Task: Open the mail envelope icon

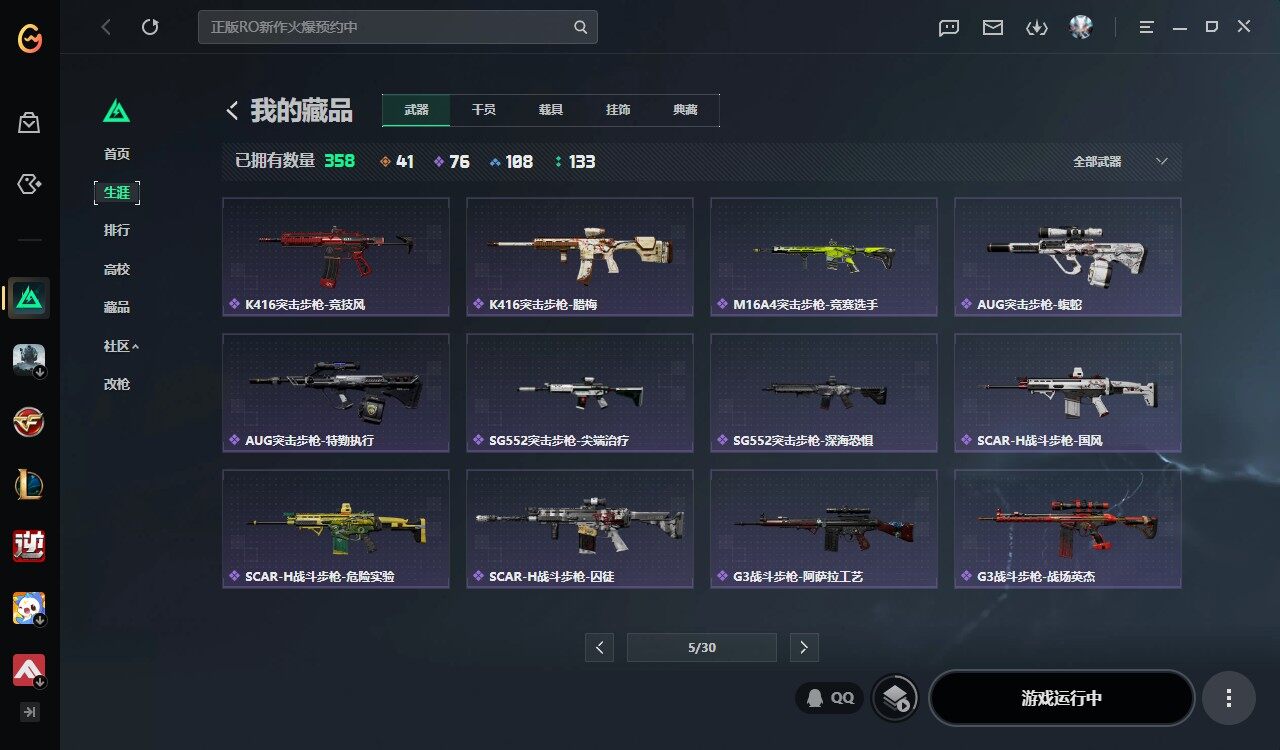Action: (993, 28)
